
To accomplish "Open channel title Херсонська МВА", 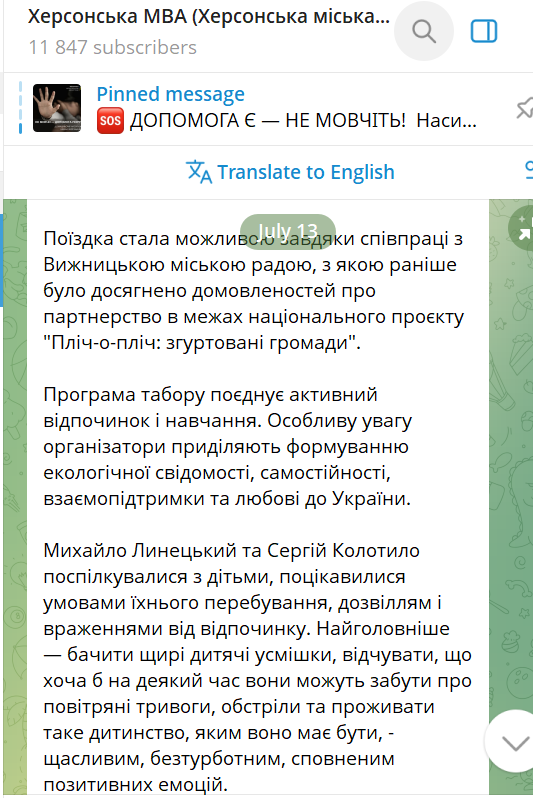I will click(x=209, y=17).
